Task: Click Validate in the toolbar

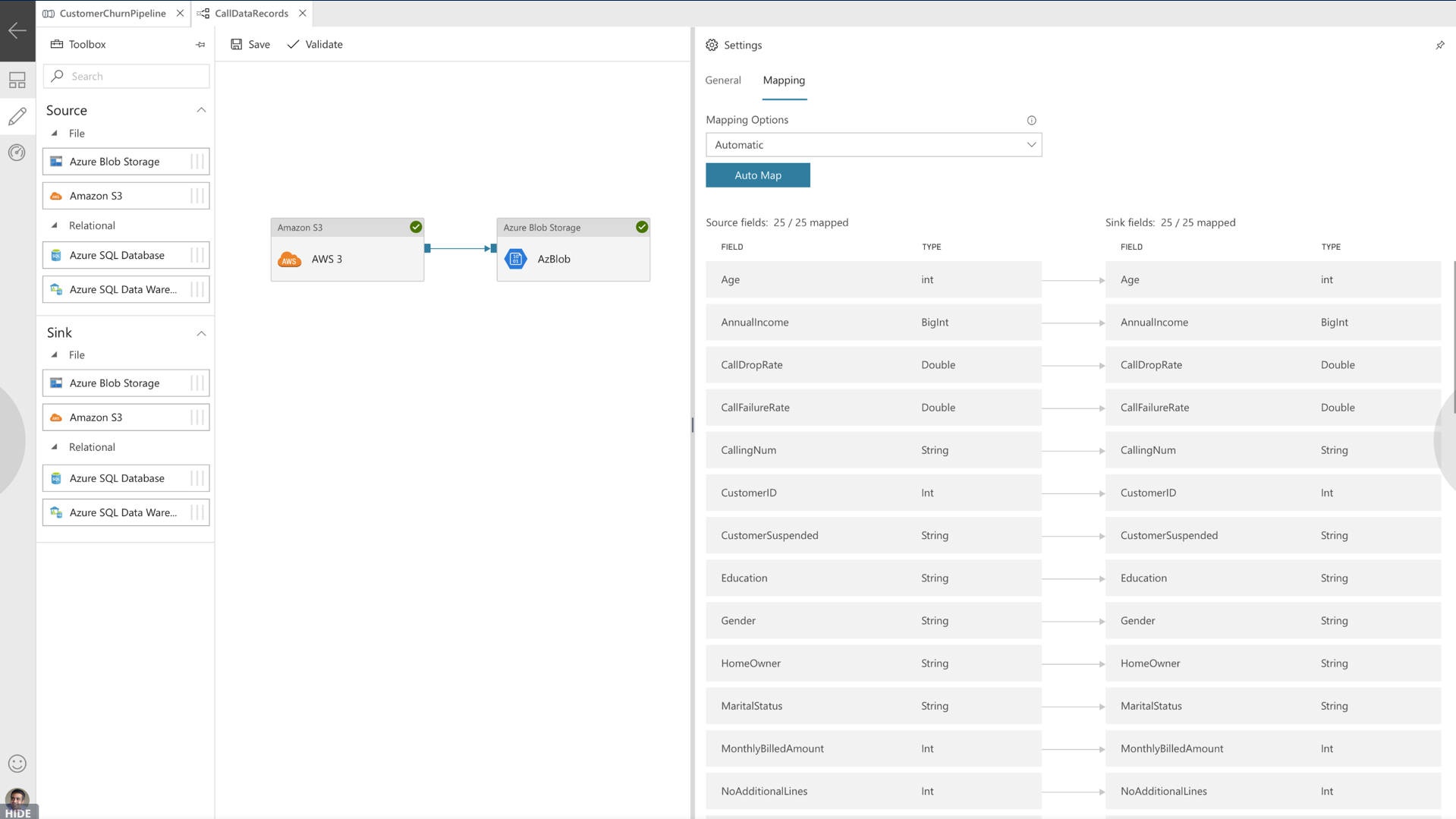Action: tap(315, 44)
